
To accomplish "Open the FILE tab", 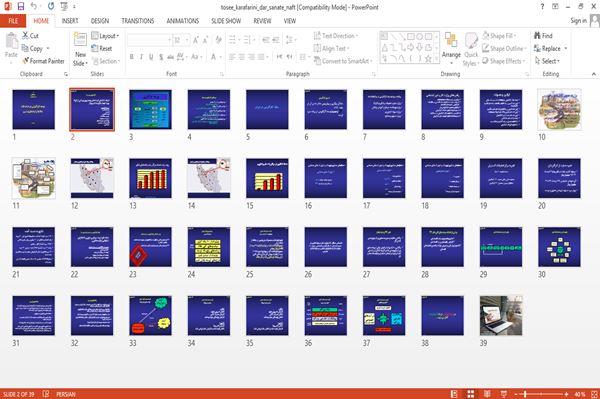I will (13, 21).
